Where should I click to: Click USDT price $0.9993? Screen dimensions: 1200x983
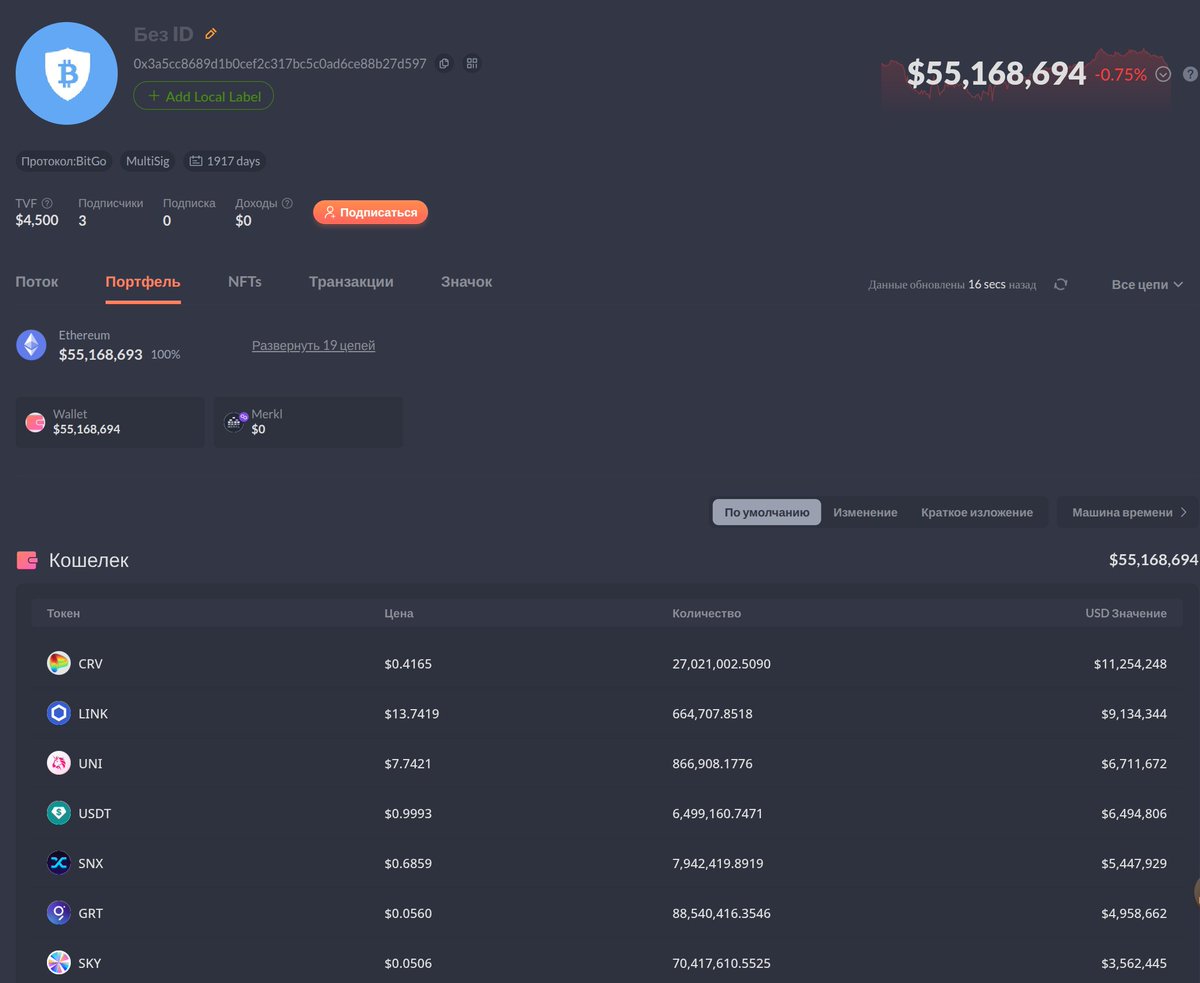click(408, 813)
